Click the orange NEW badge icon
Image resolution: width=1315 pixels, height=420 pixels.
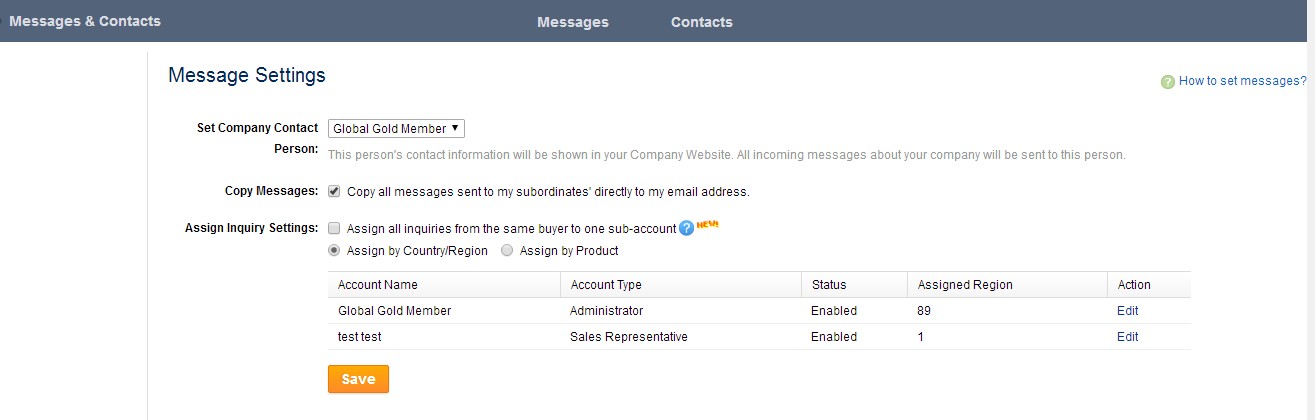(707, 224)
